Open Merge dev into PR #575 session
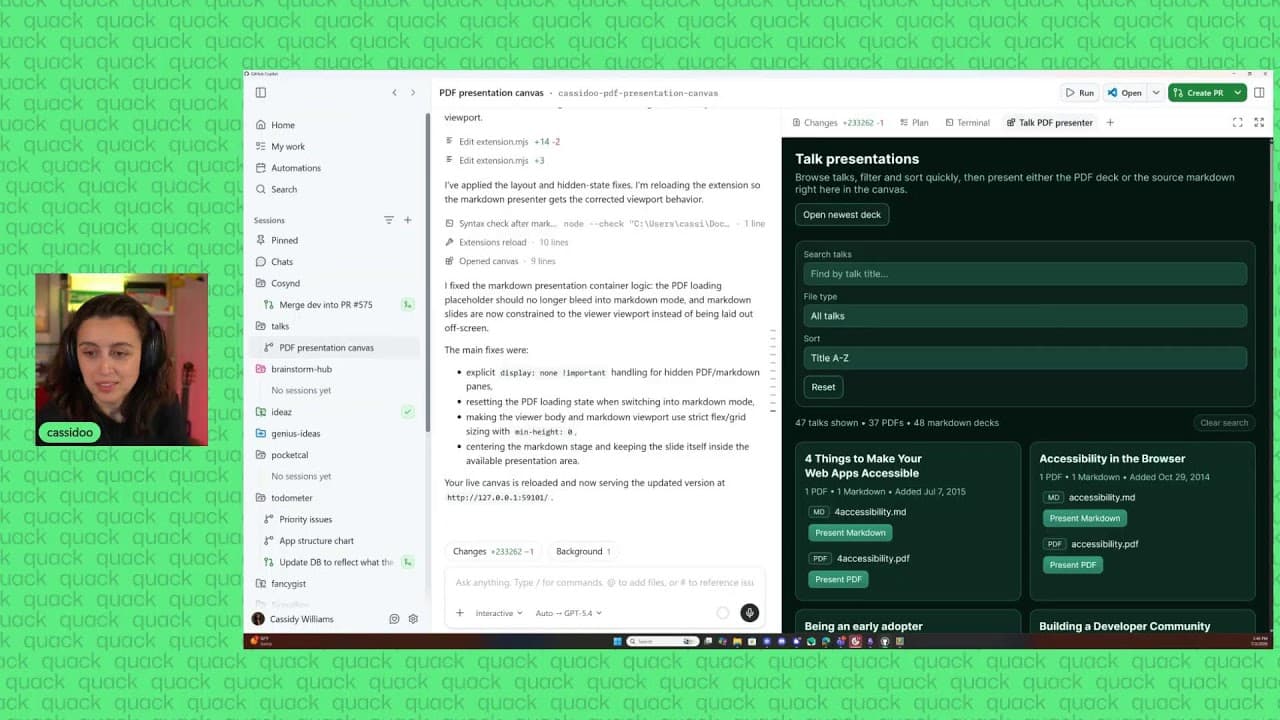 [x=326, y=305]
